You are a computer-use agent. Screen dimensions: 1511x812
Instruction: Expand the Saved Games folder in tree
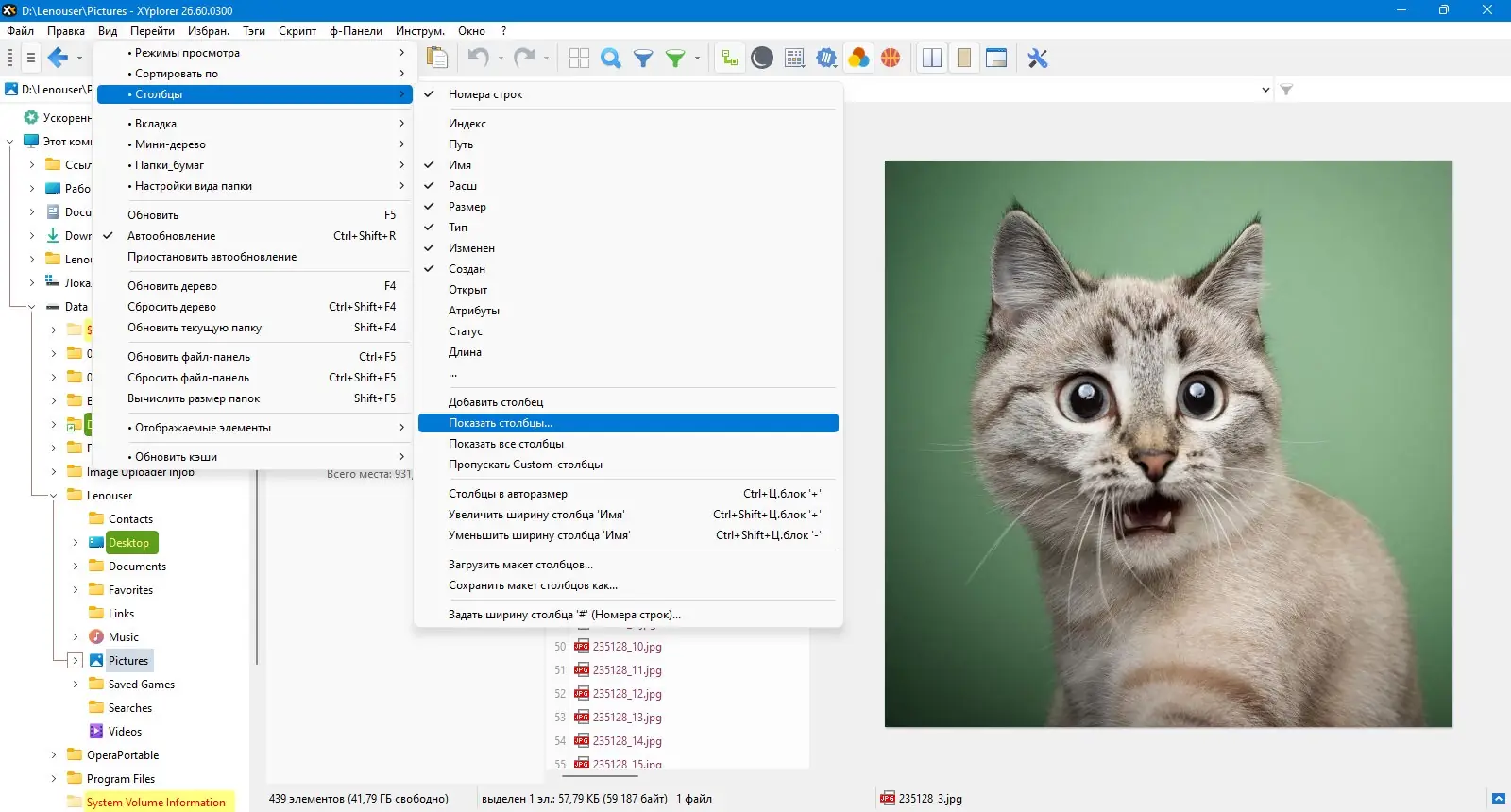(x=76, y=684)
